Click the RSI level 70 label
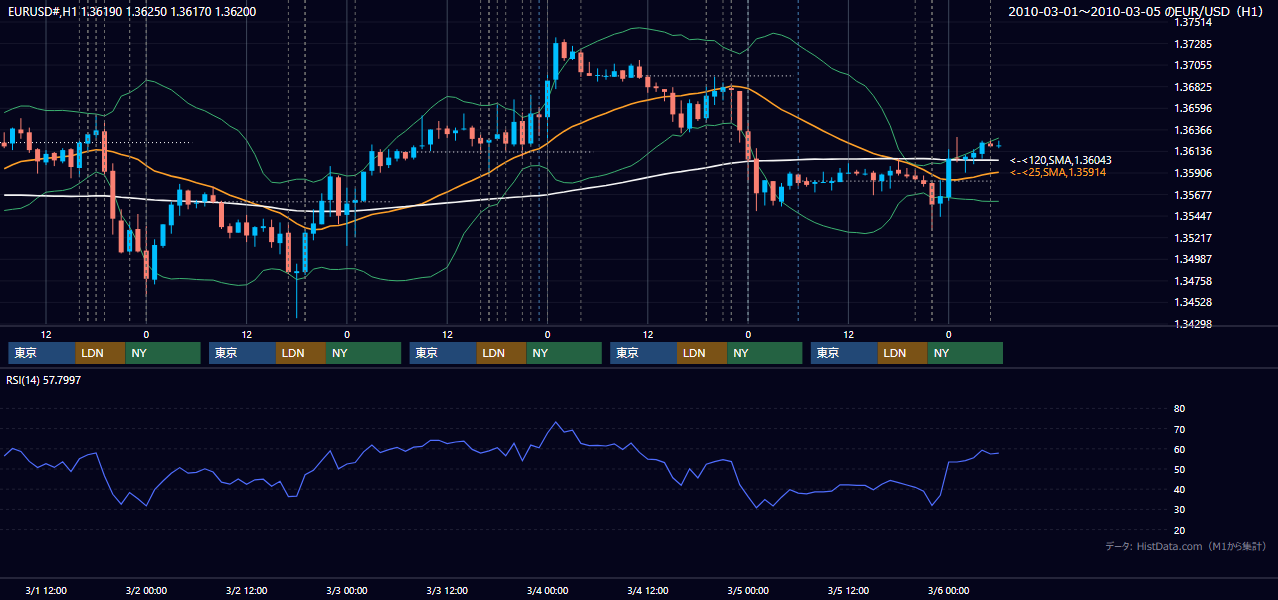Image resolution: width=1278 pixels, height=600 pixels. [x=1180, y=430]
